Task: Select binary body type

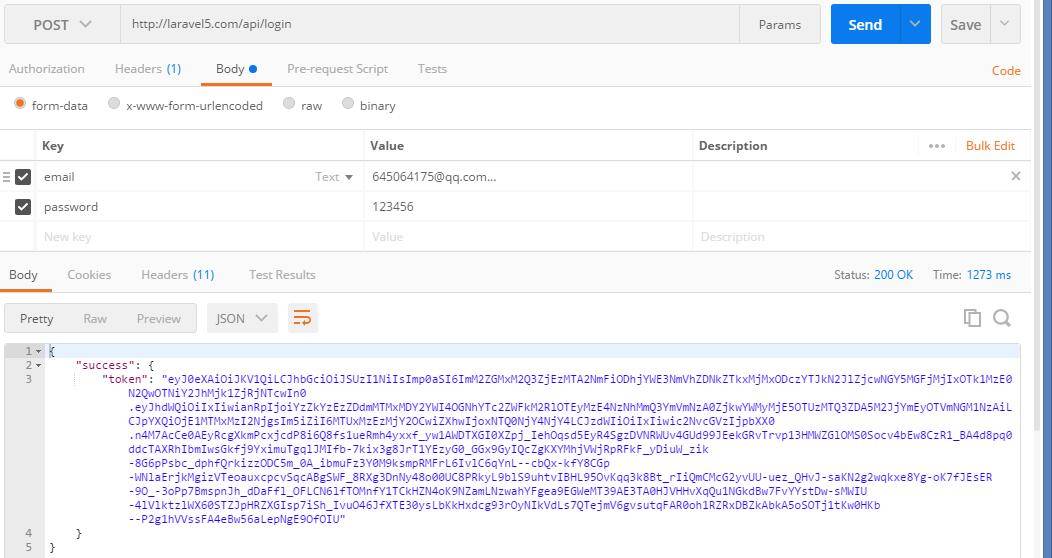Action: (x=348, y=103)
